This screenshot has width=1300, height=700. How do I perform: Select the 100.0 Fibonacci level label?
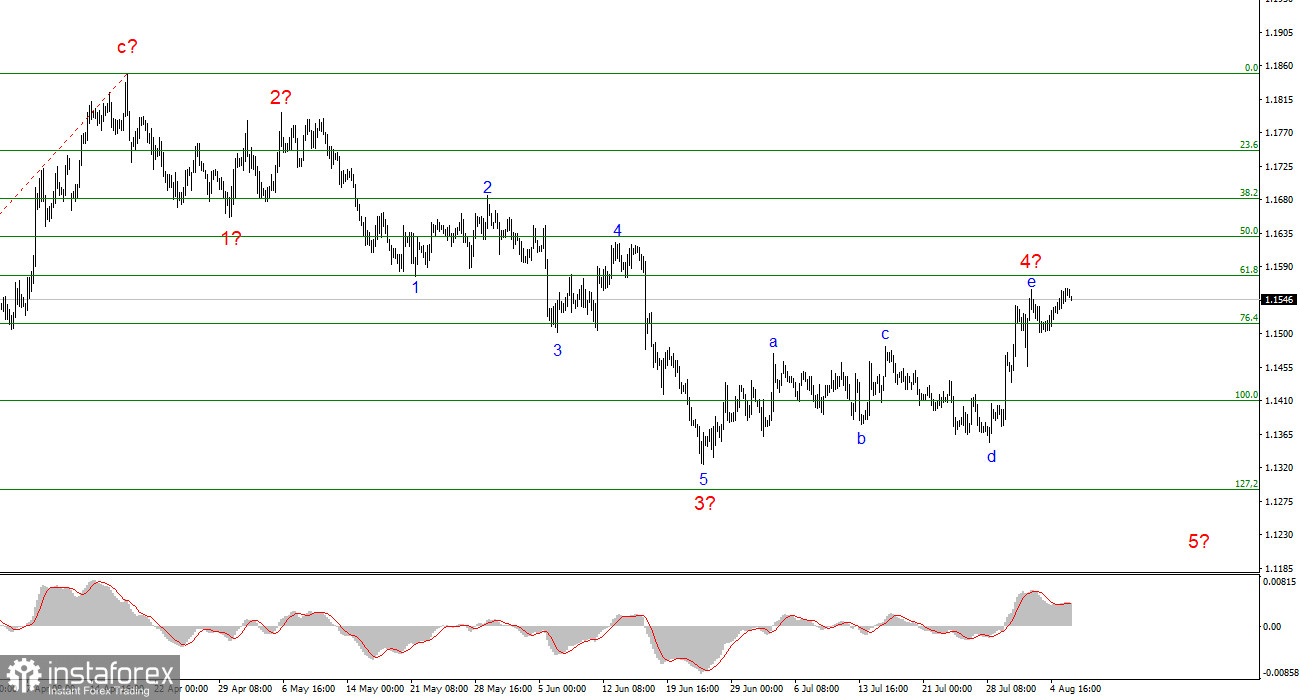1247,395
